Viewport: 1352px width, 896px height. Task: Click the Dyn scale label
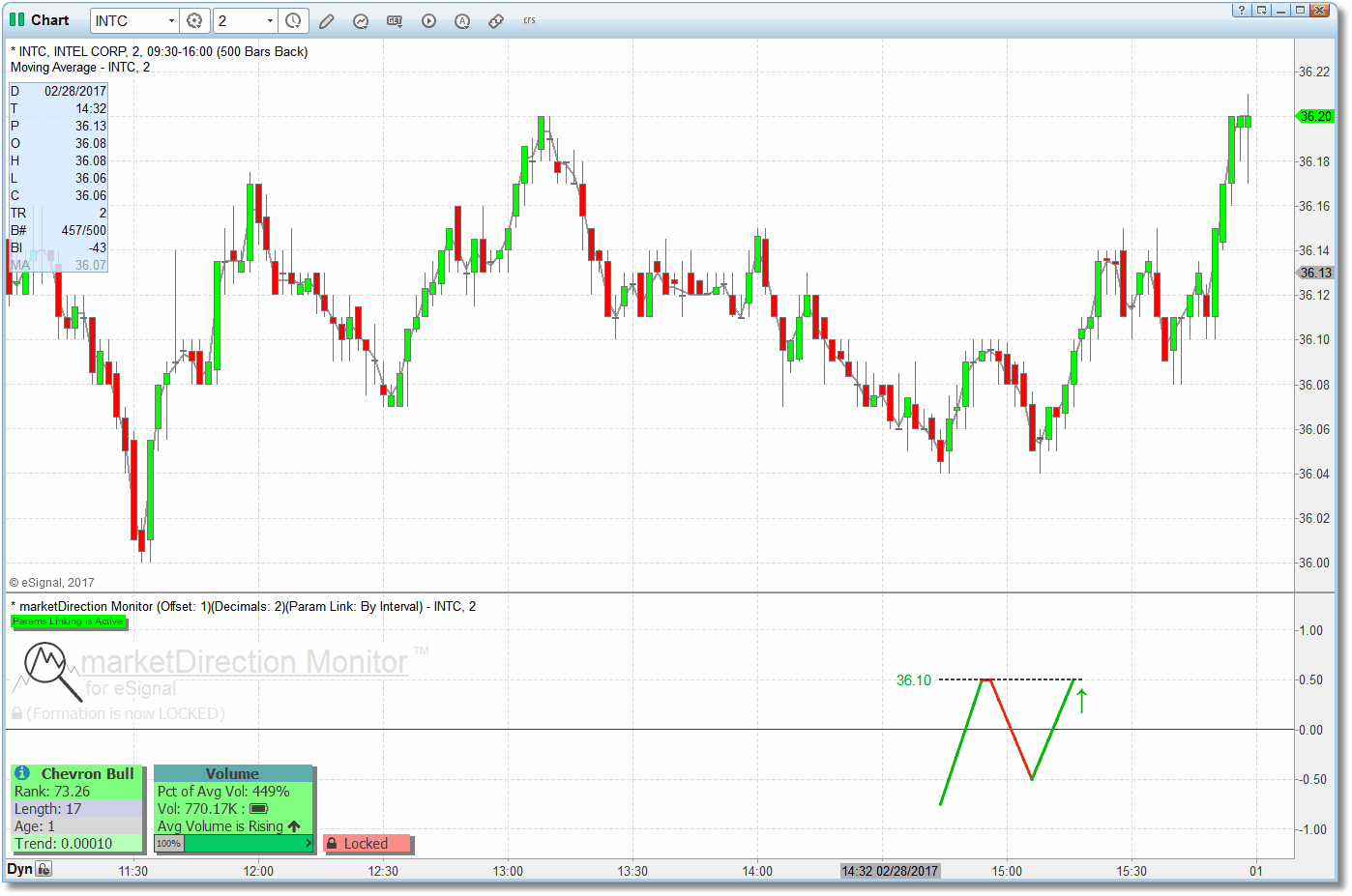click(x=19, y=869)
